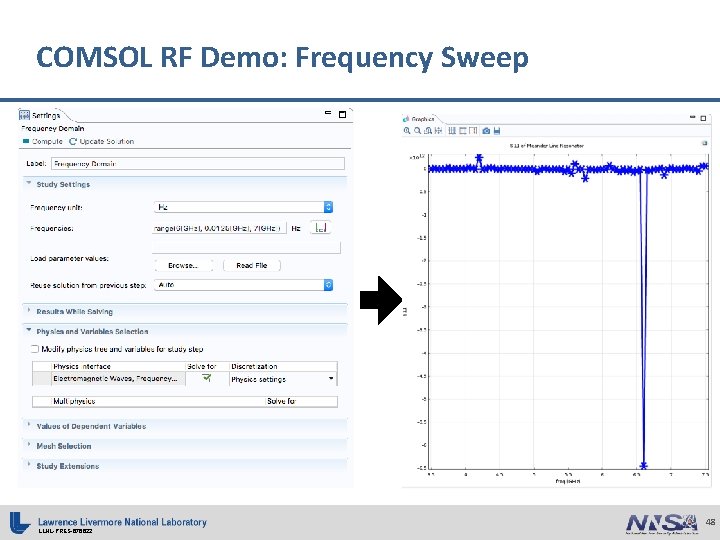The height and width of the screenshot is (540, 720).
Task: Click Discretization column header
Action: [x=283, y=366]
